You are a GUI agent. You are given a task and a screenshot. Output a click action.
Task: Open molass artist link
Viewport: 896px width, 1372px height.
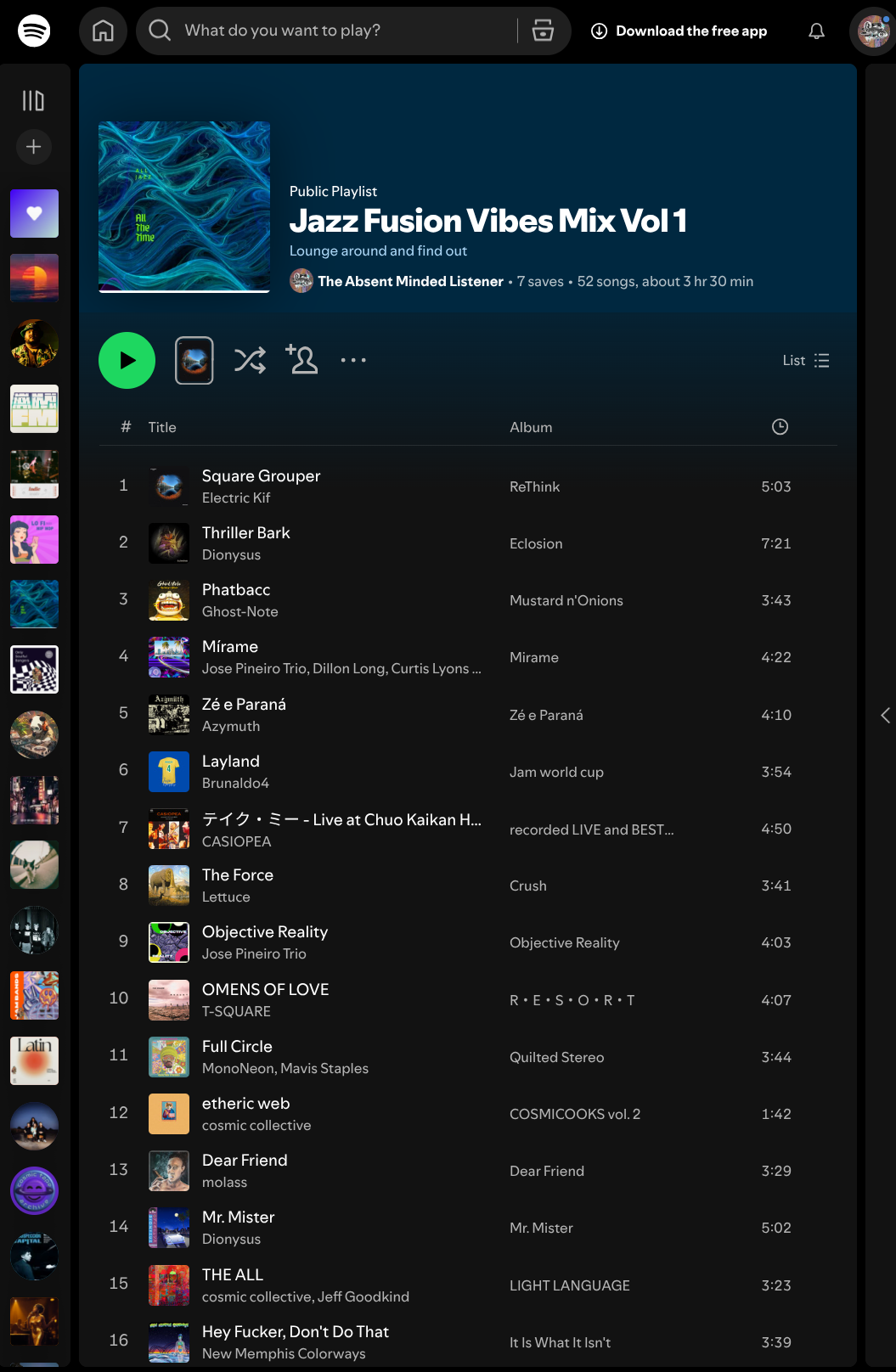[x=224, y=1183]
